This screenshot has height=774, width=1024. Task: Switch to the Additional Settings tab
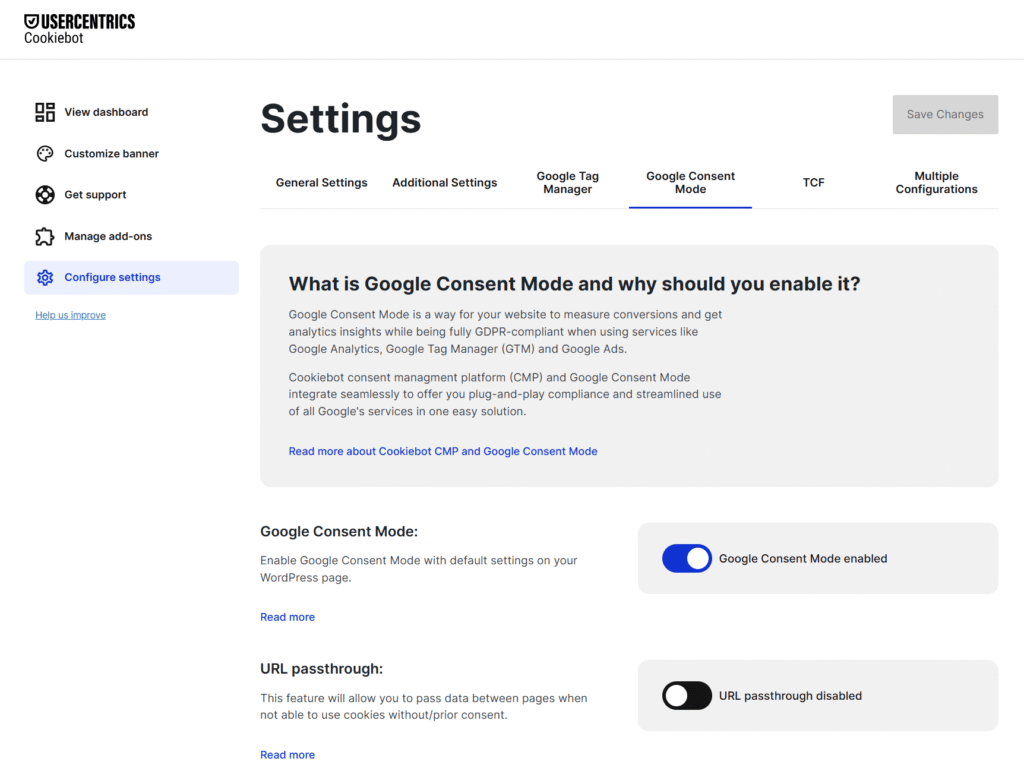pyautogui.click(x=445, y=183)
